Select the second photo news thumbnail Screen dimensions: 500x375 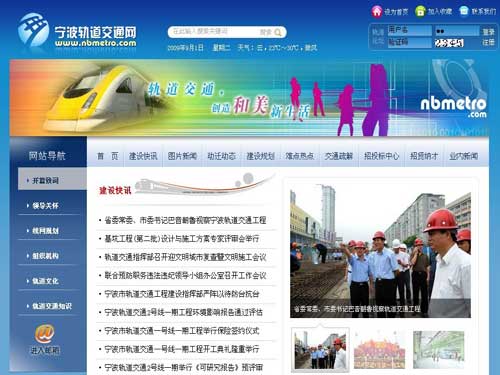pos(379,350)
